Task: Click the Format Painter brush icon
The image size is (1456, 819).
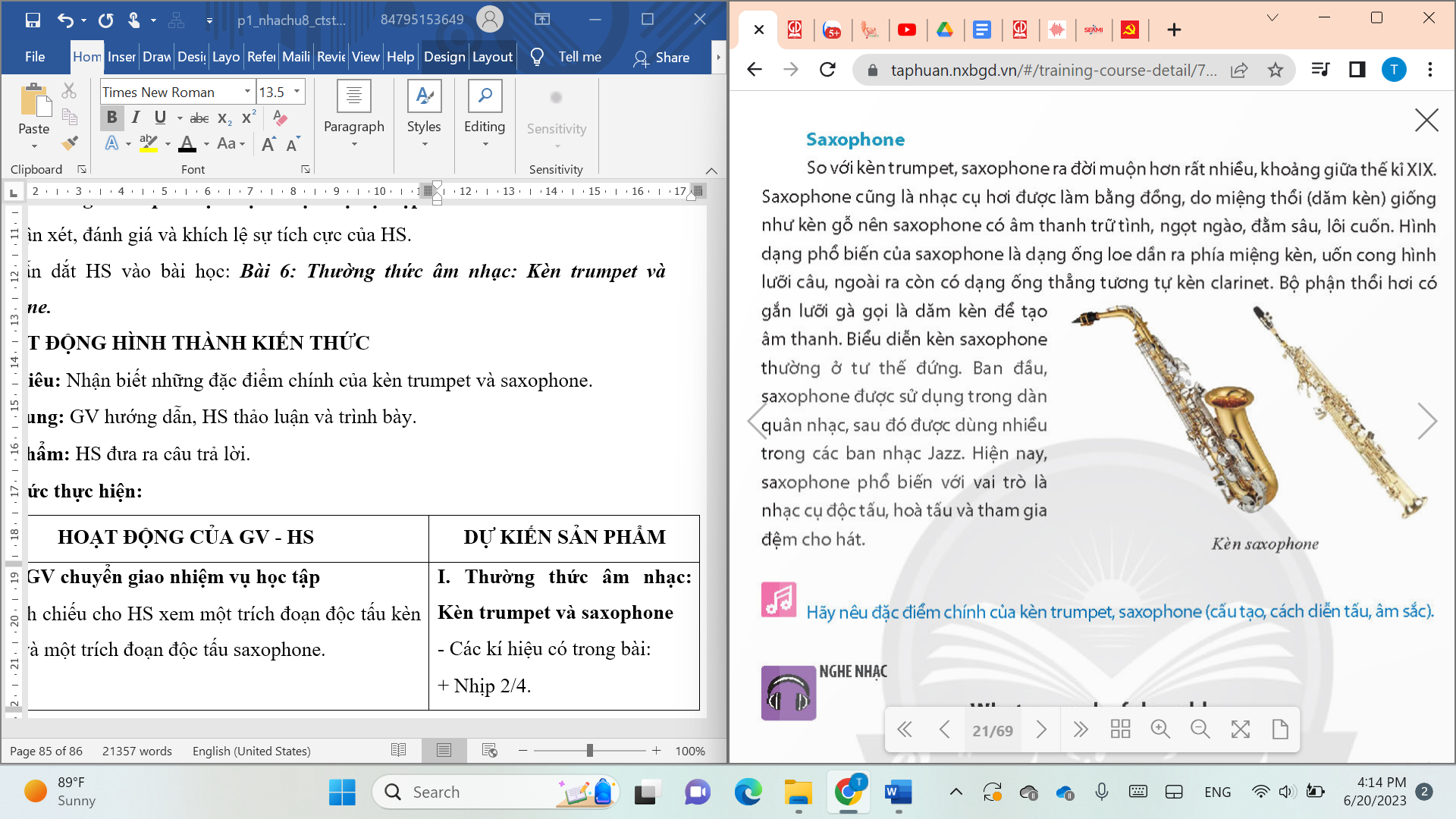Action: tap(69, 143)
